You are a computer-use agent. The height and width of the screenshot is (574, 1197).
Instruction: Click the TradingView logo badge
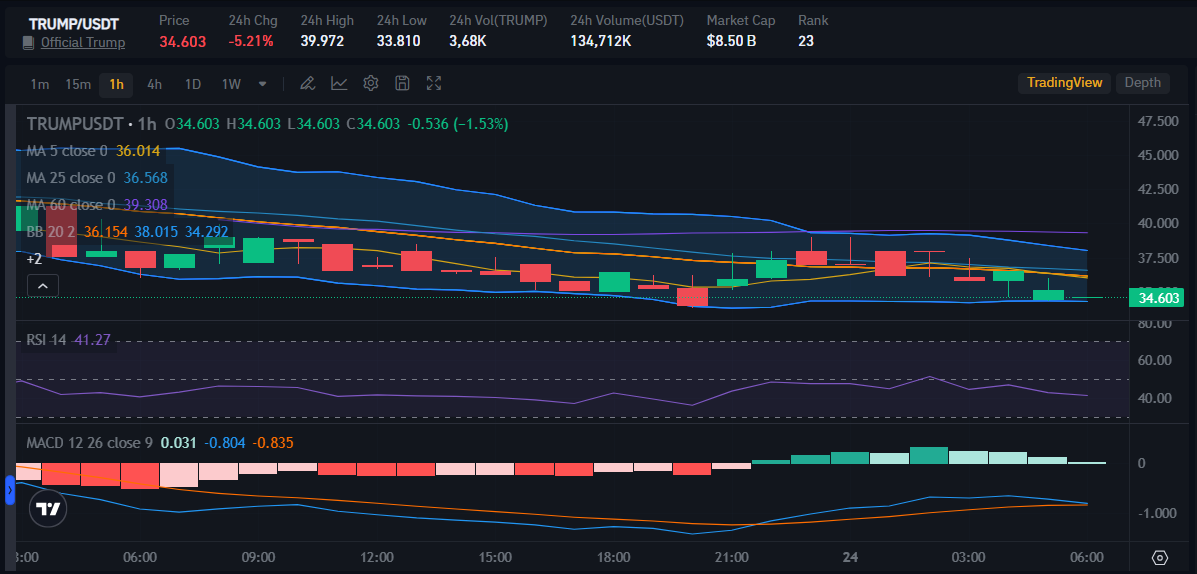[x=48, y=508]
